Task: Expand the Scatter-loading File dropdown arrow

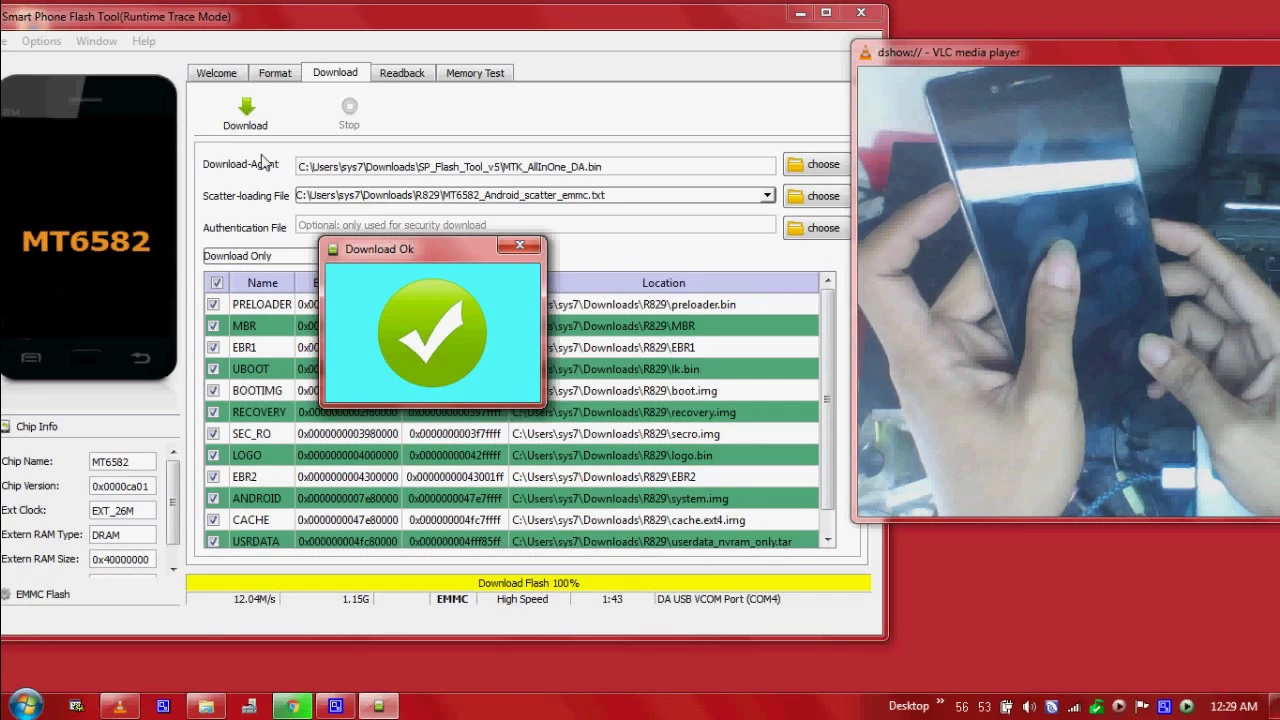Action: 767,196
